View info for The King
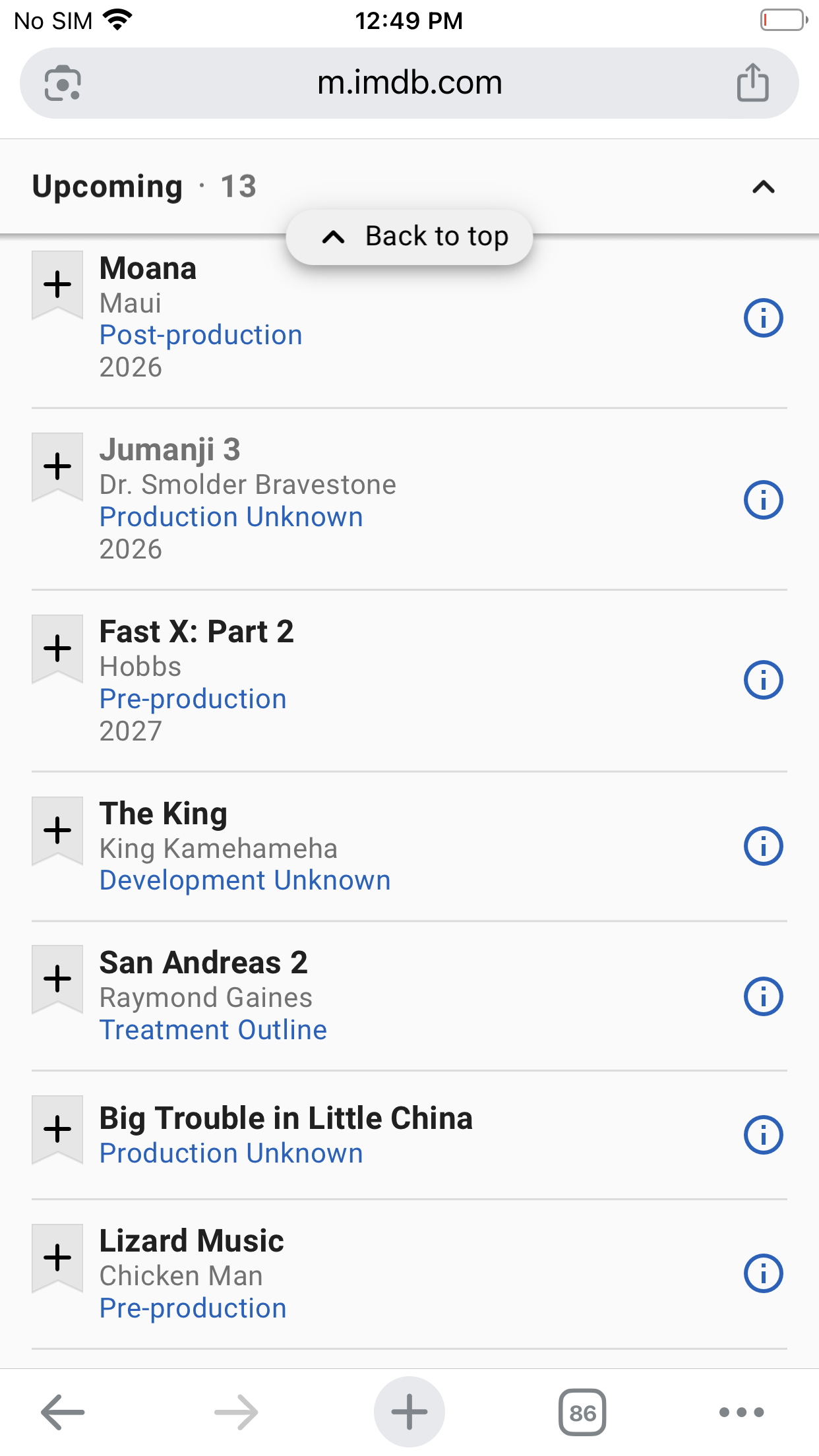 click(763, 846)
